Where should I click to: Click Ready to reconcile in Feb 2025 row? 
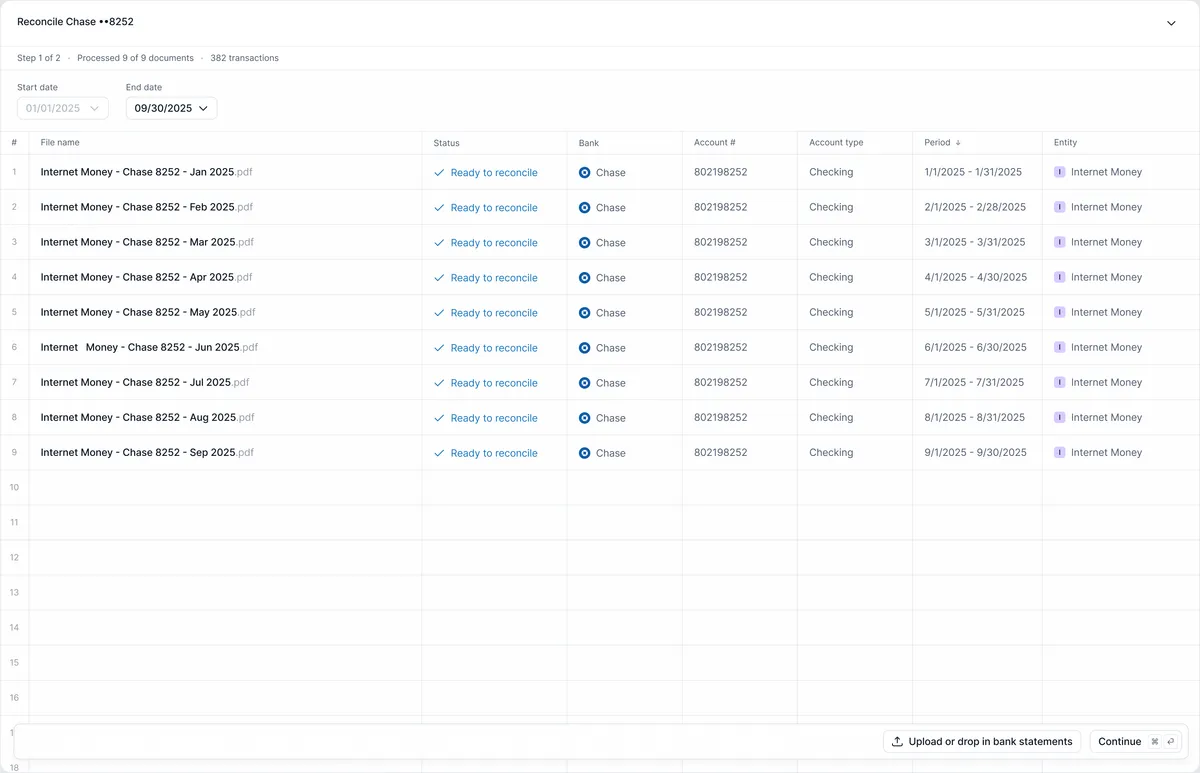(494, 208)
